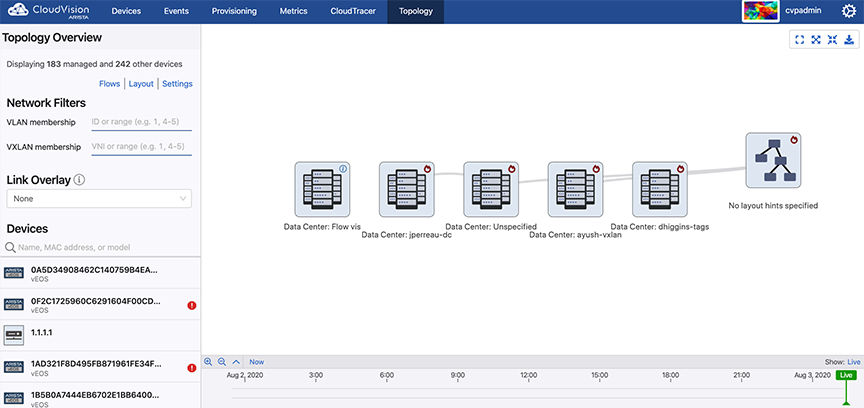
Task: Select the No layout hints specified node
Action: [773, 160]
